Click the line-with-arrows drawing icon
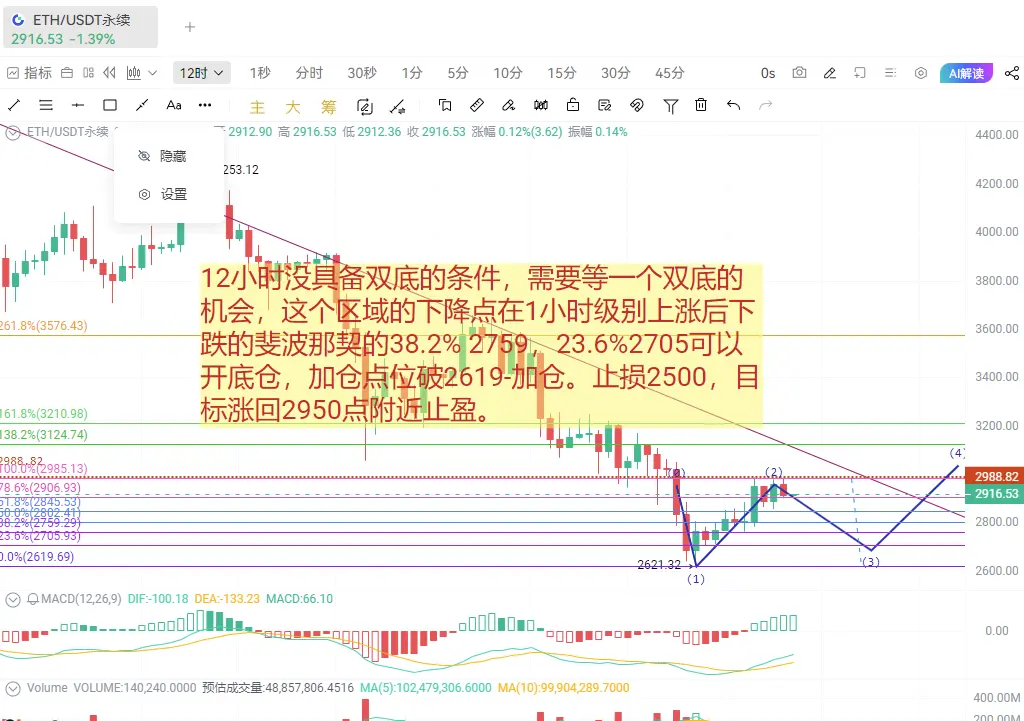The height and width of the screenshot is (721, 1024). click(x=397, y=106)
